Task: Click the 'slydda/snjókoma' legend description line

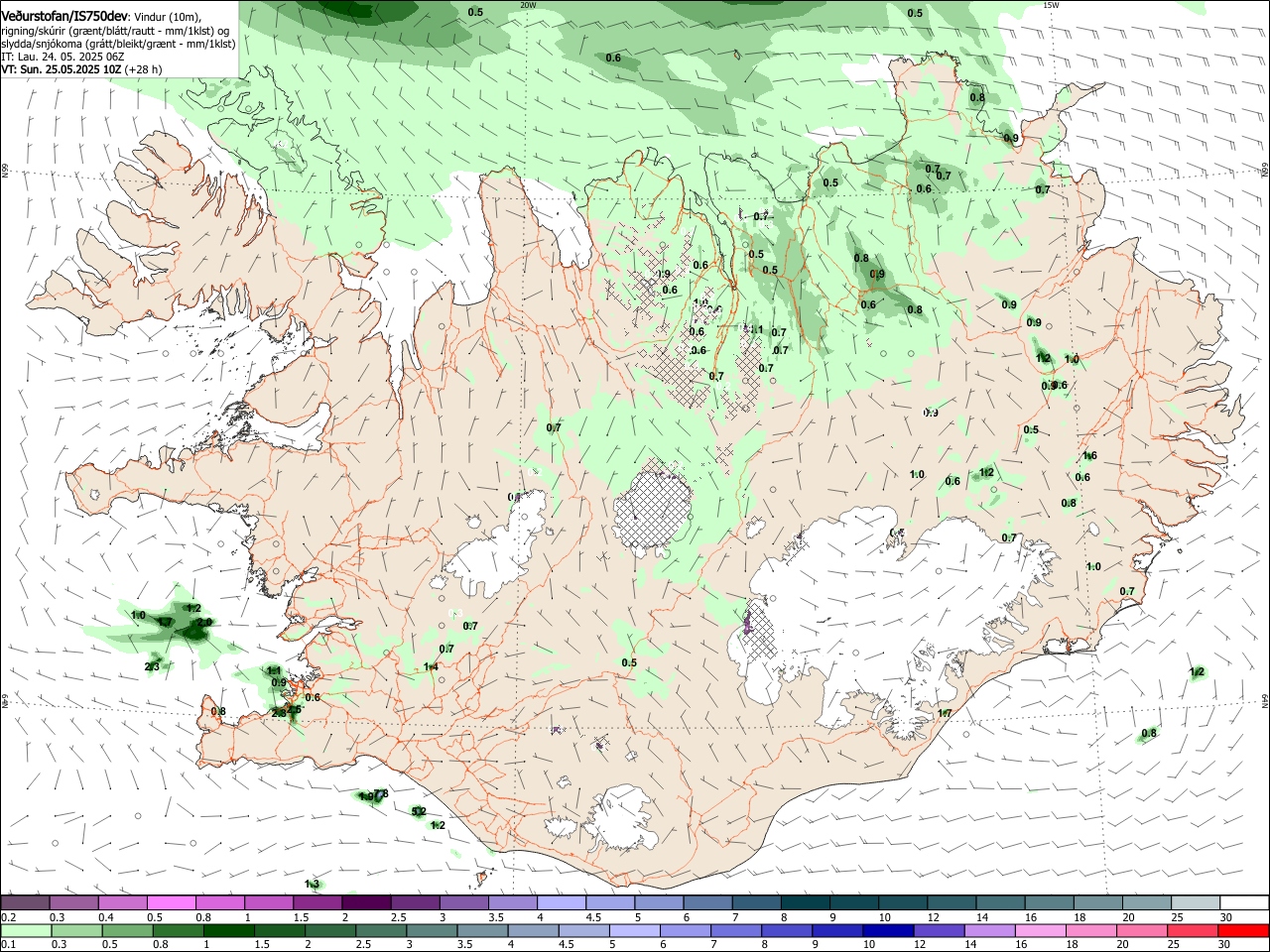Action: [118, 44]
